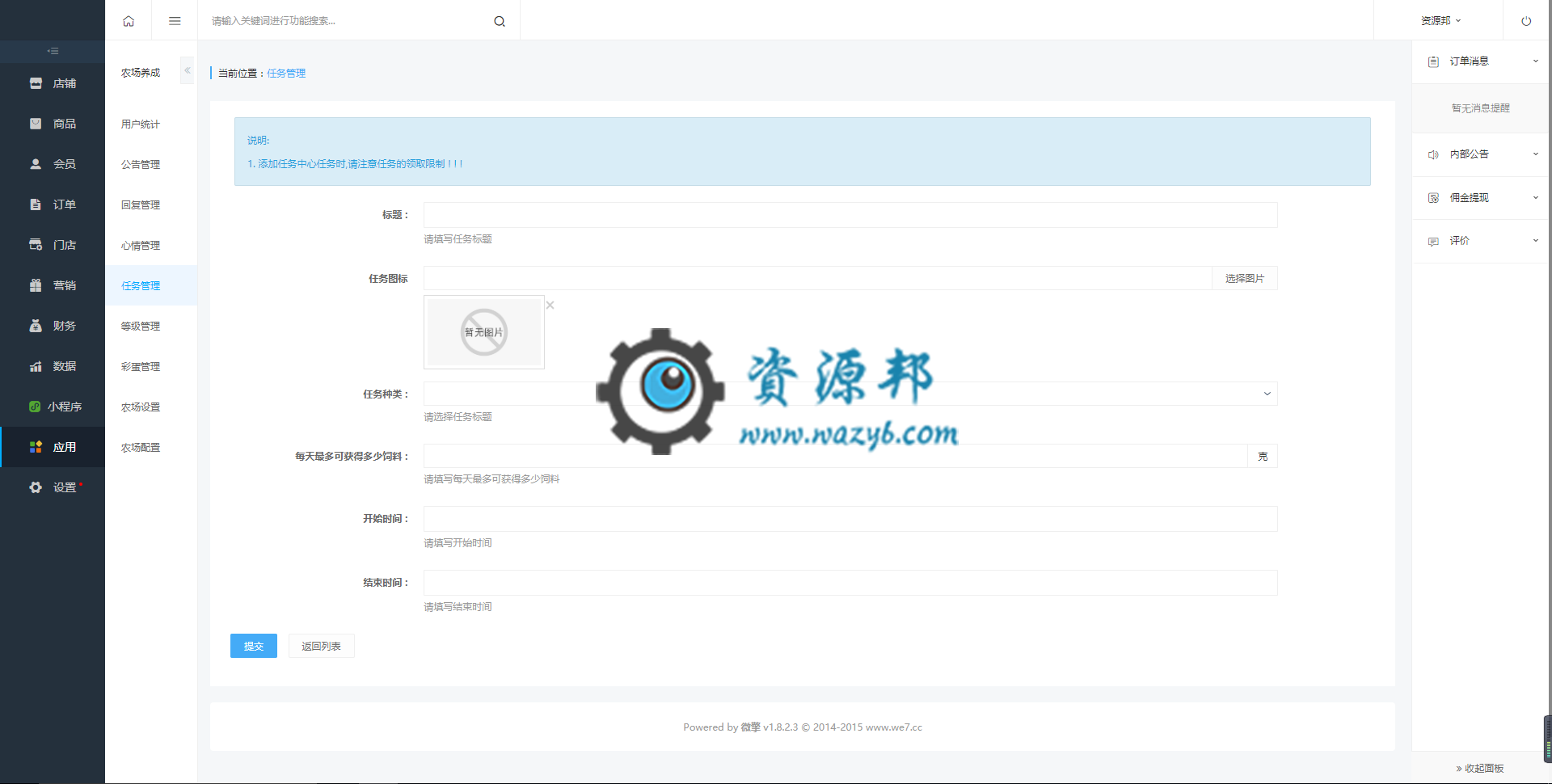The height and width of the screenshot is (784, 1552).
Task: Open 门店 in the main sidebar
Action: 53,245
